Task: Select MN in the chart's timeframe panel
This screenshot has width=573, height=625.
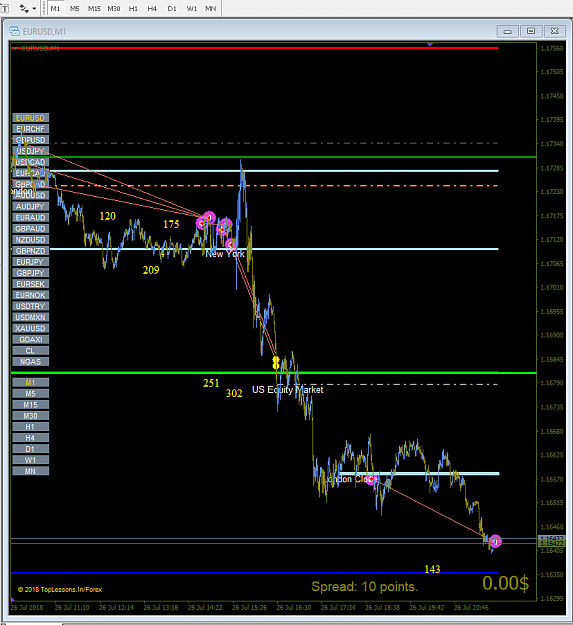Action: tap(31, 471)
